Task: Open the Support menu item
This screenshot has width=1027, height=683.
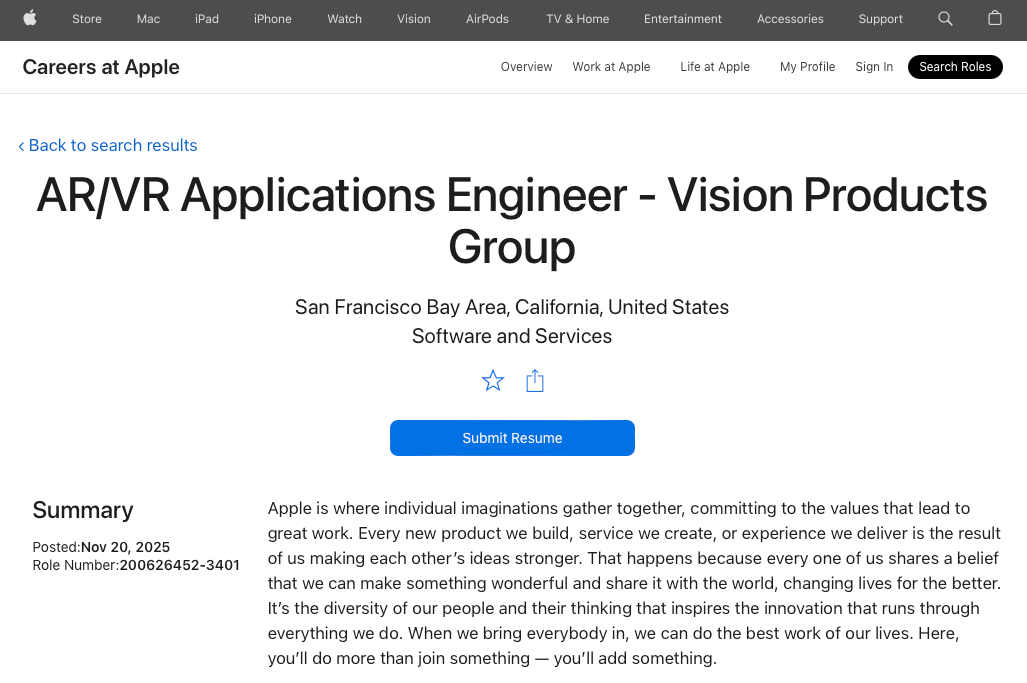Action: click(880, 19)
